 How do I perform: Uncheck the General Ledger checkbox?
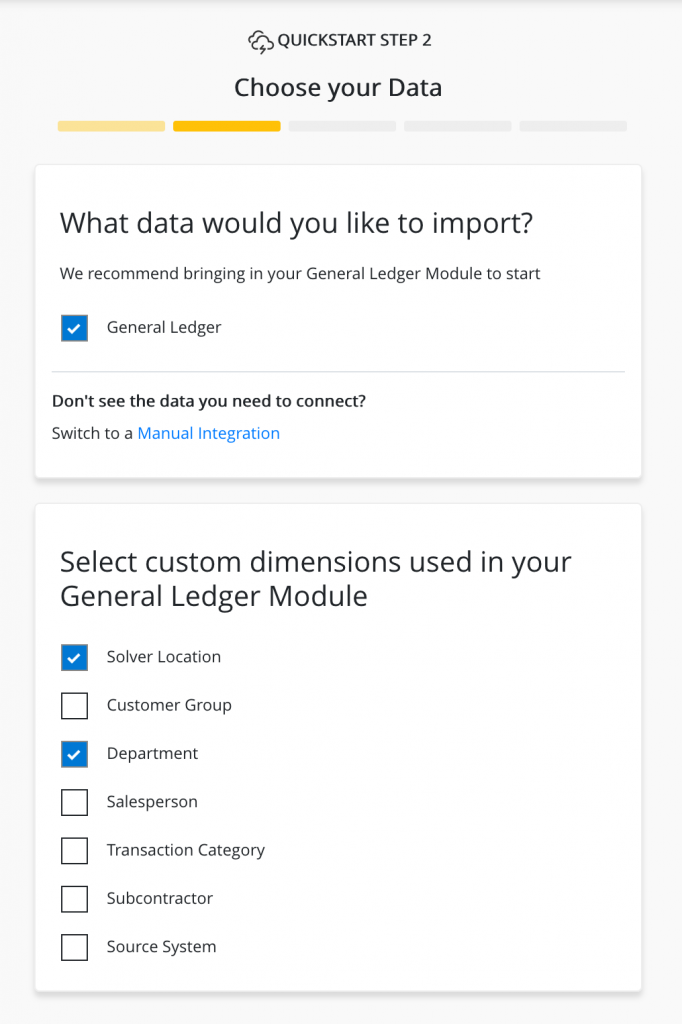tap(75, 328)
